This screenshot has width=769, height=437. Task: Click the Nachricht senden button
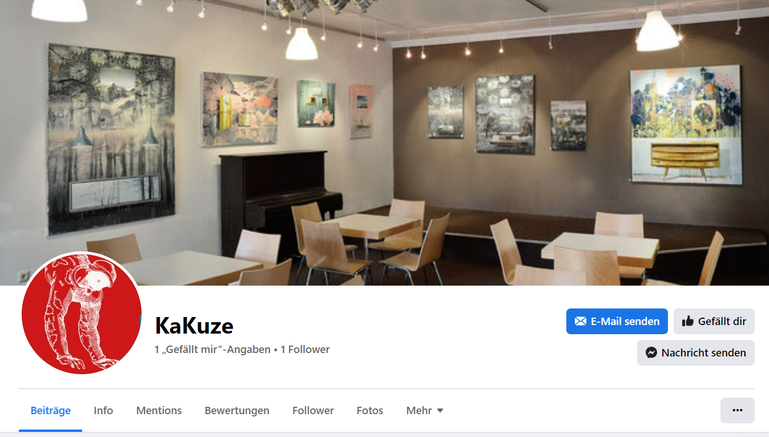click(695, 353)
